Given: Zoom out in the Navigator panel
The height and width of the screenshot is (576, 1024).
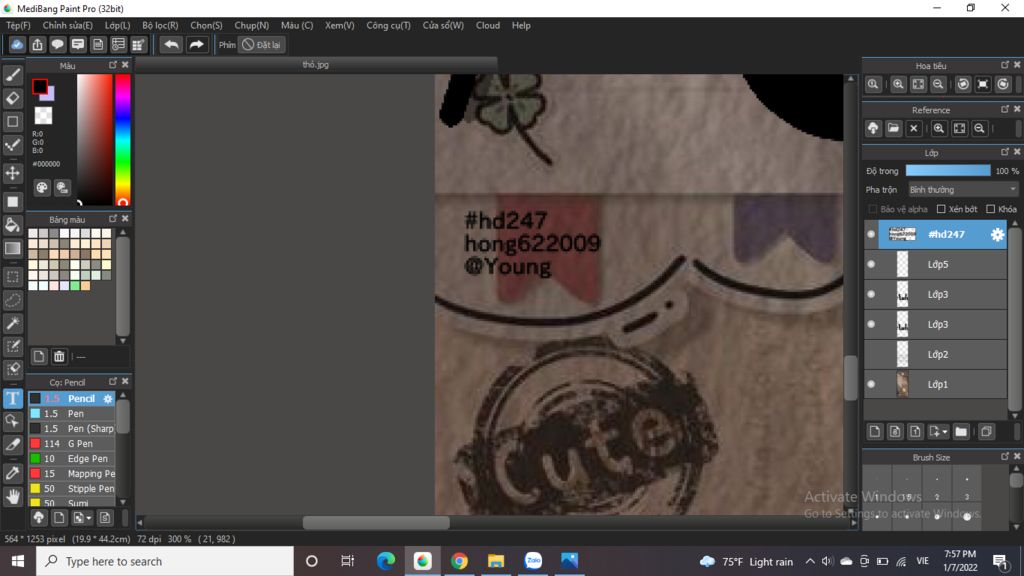Looking at the screenshot, I should tap(938, 84).
